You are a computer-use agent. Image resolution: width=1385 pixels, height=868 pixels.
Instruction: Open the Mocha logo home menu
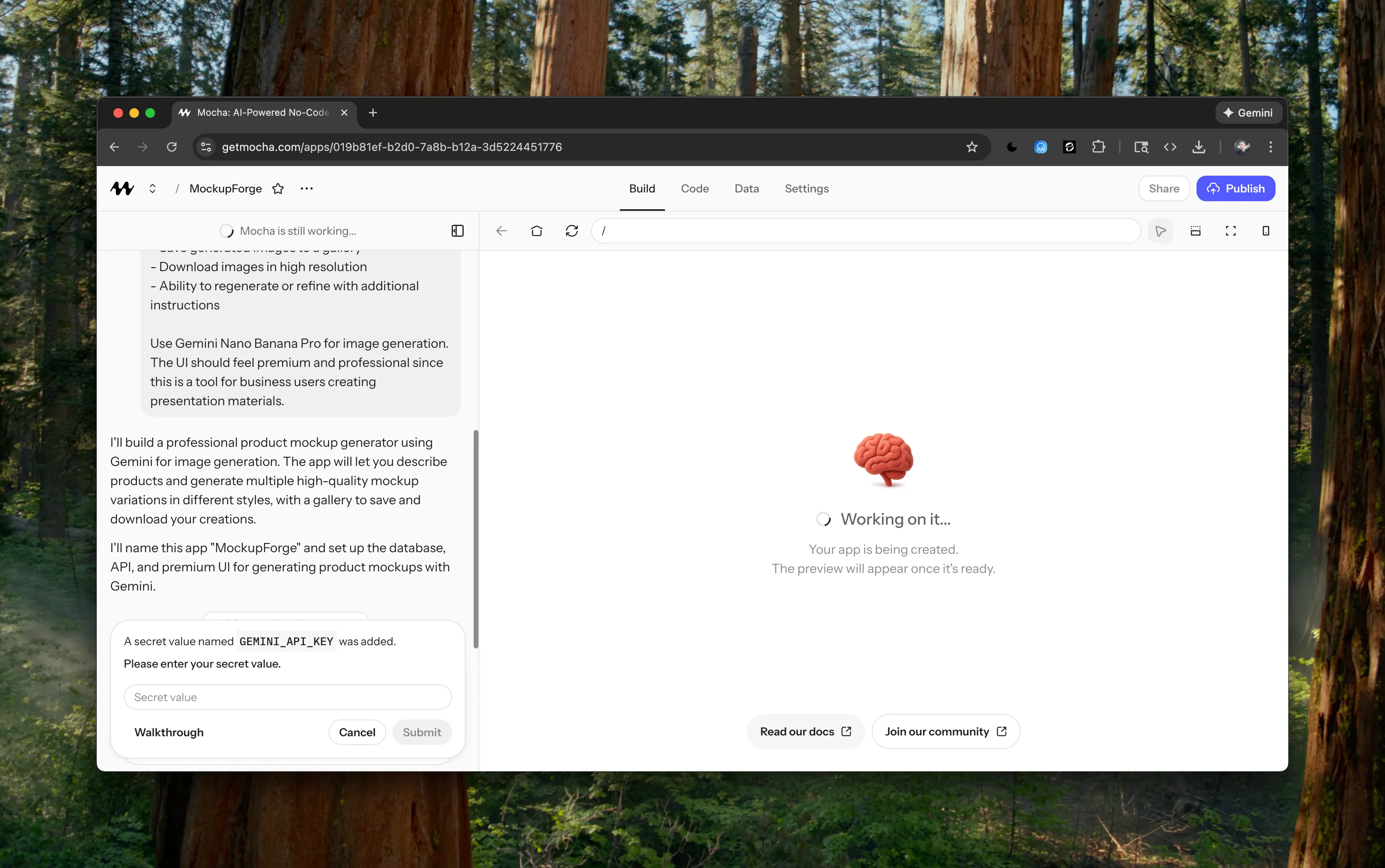click(x=121, y=188)
